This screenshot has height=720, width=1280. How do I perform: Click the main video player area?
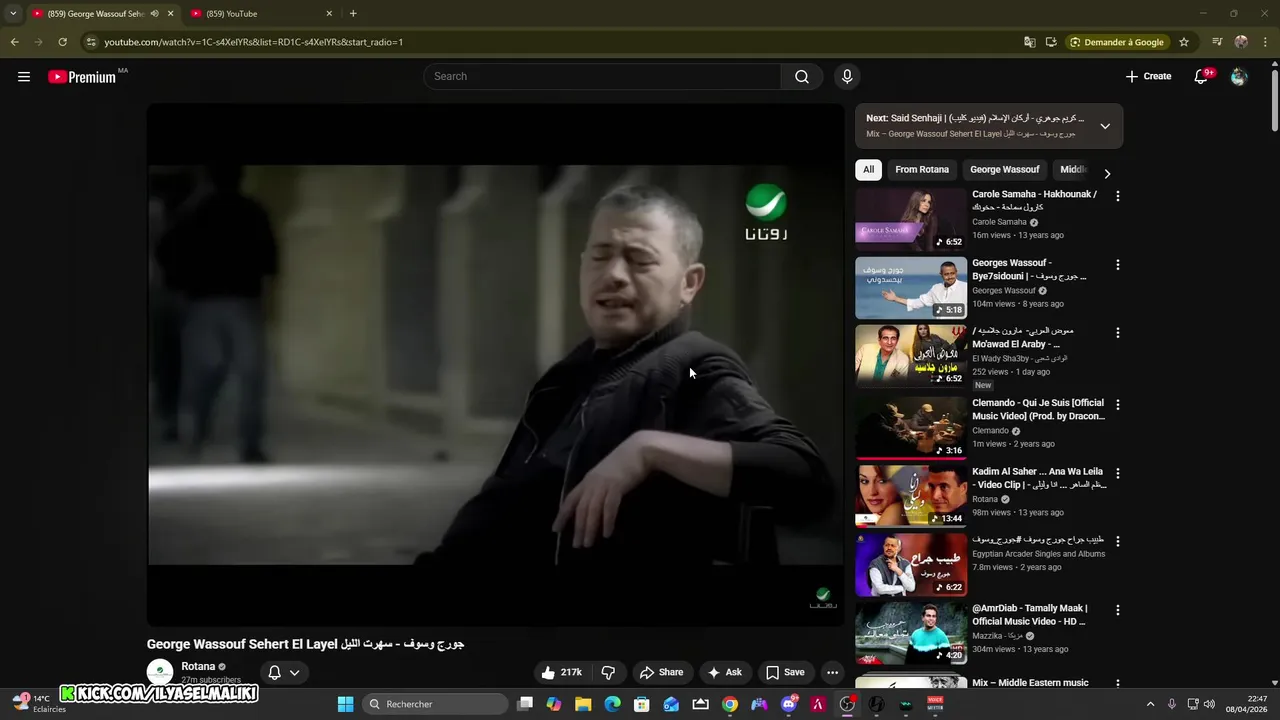[x=496, y=365]
